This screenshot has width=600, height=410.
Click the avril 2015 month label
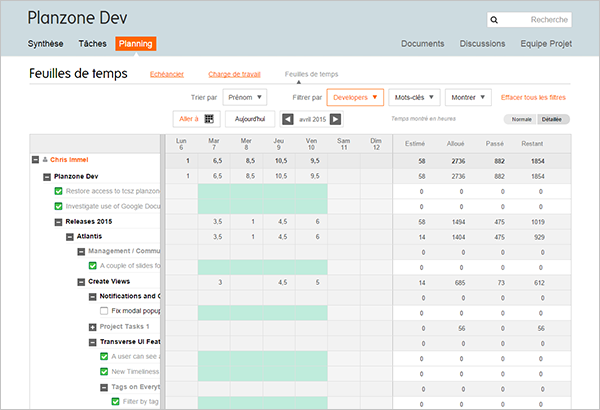pyautogui.click(x=312, y=119)
